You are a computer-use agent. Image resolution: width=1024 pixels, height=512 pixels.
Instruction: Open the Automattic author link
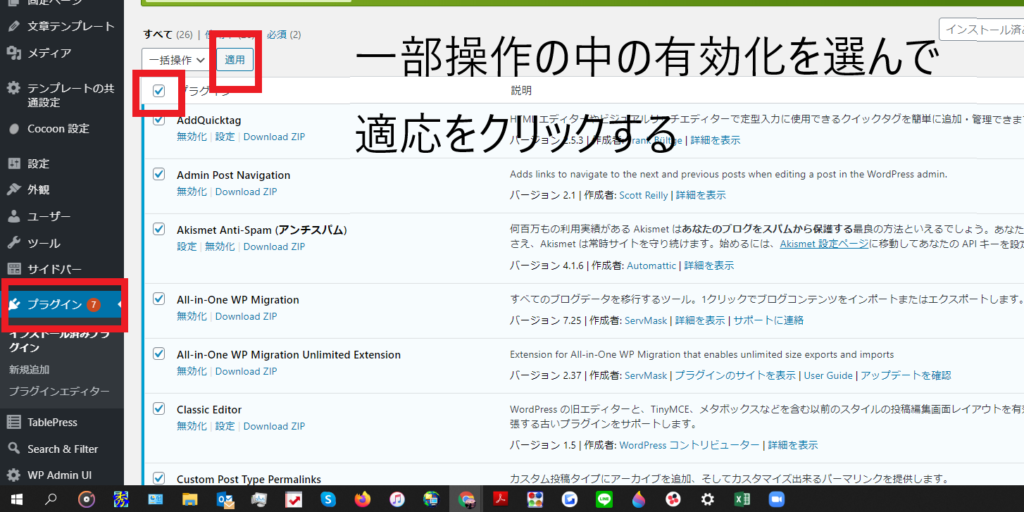[652, 266]
